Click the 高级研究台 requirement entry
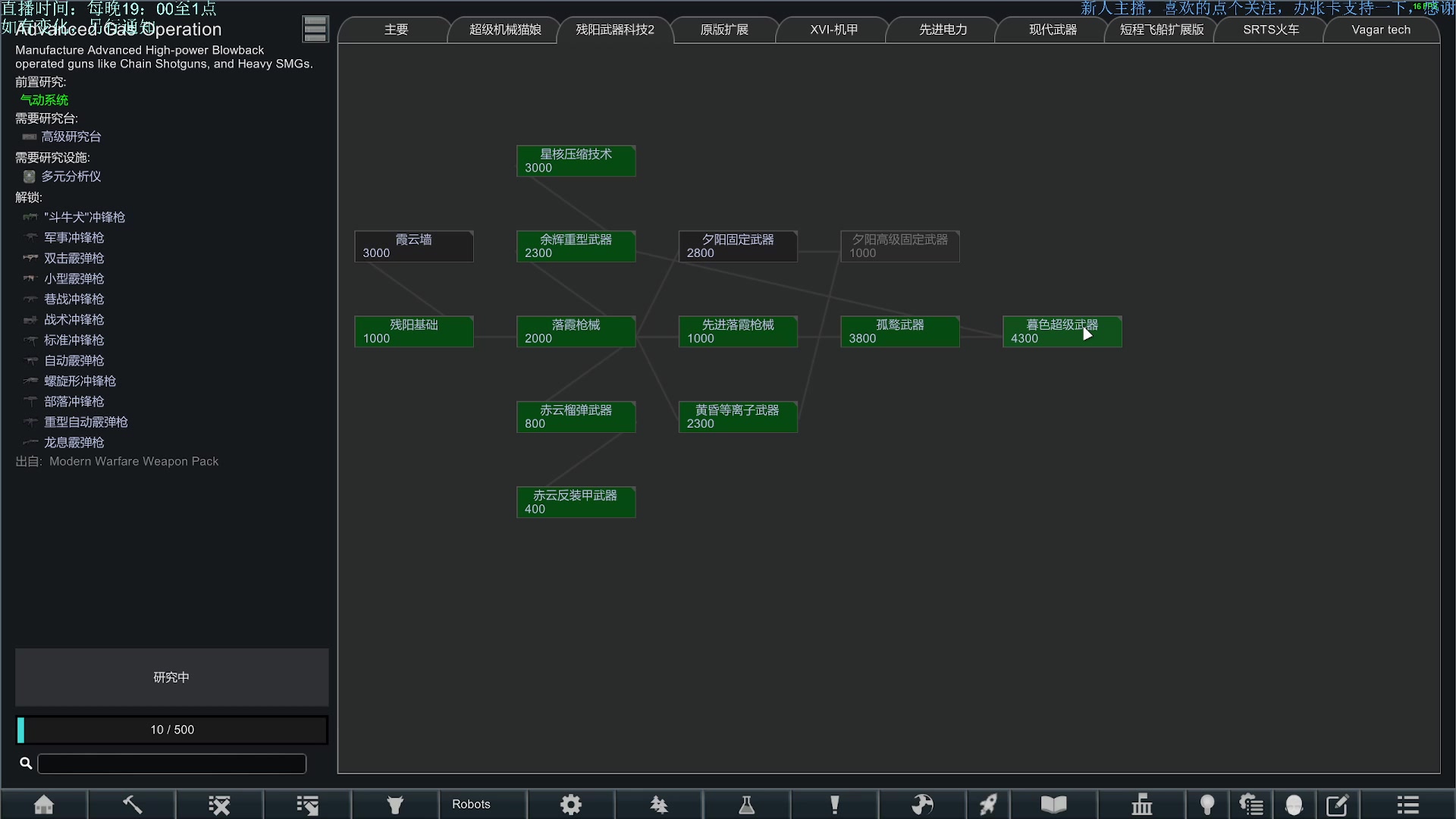 [x=62, y=136]
